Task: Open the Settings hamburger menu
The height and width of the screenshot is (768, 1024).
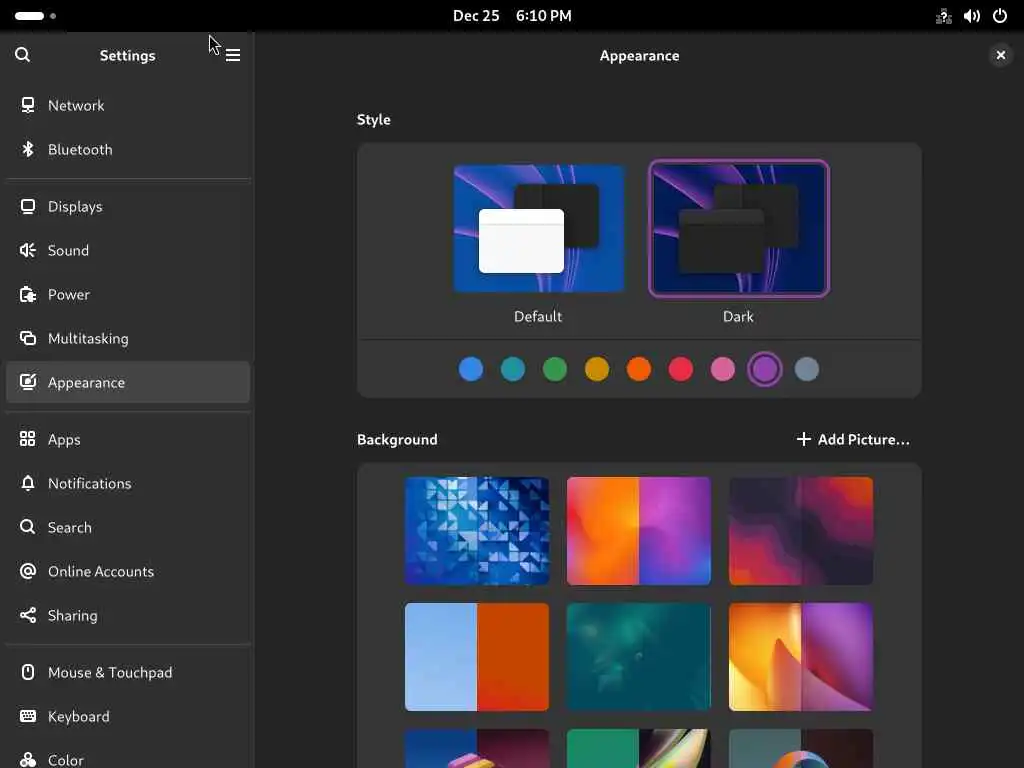Action: [233, 56]
